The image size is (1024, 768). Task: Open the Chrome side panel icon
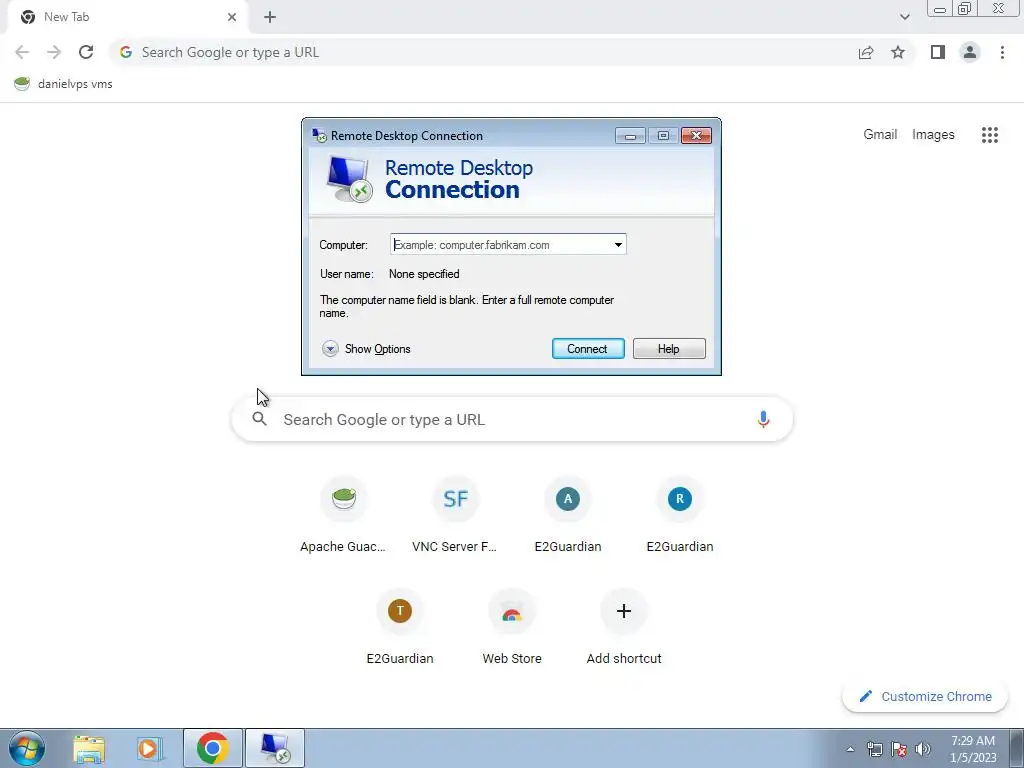938,52
